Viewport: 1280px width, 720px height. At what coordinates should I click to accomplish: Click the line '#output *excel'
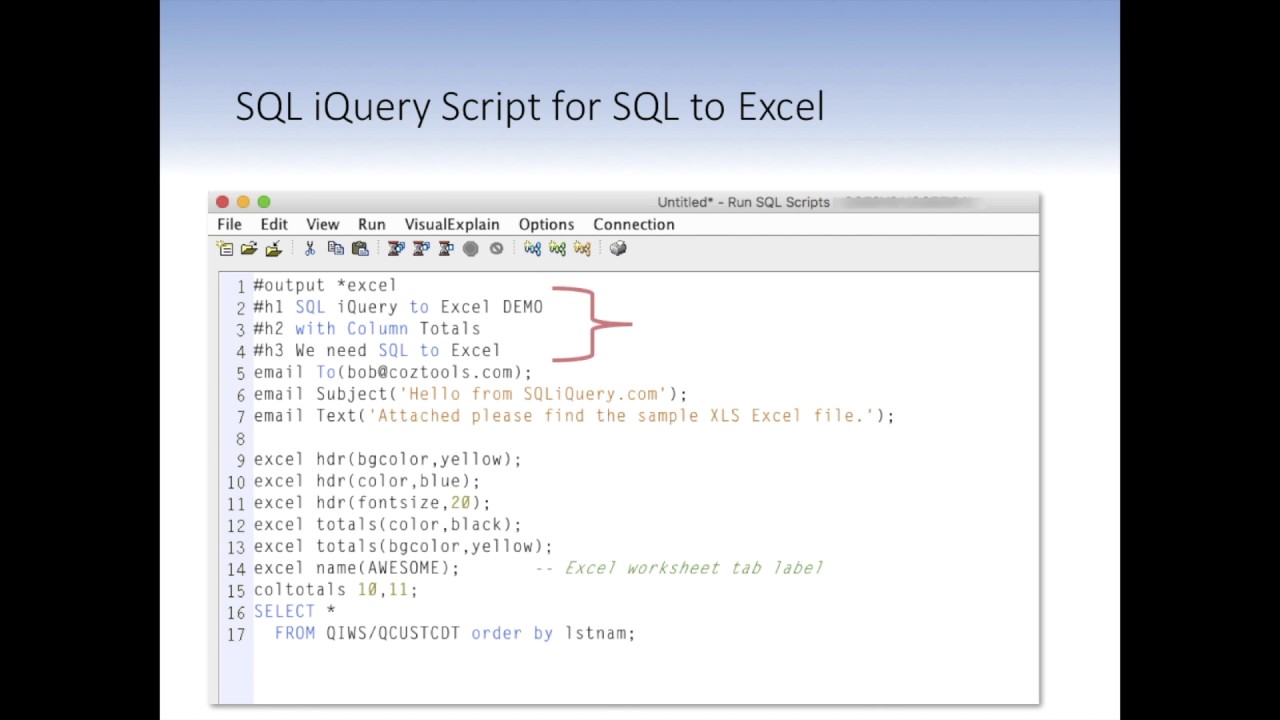coord(325,286)
